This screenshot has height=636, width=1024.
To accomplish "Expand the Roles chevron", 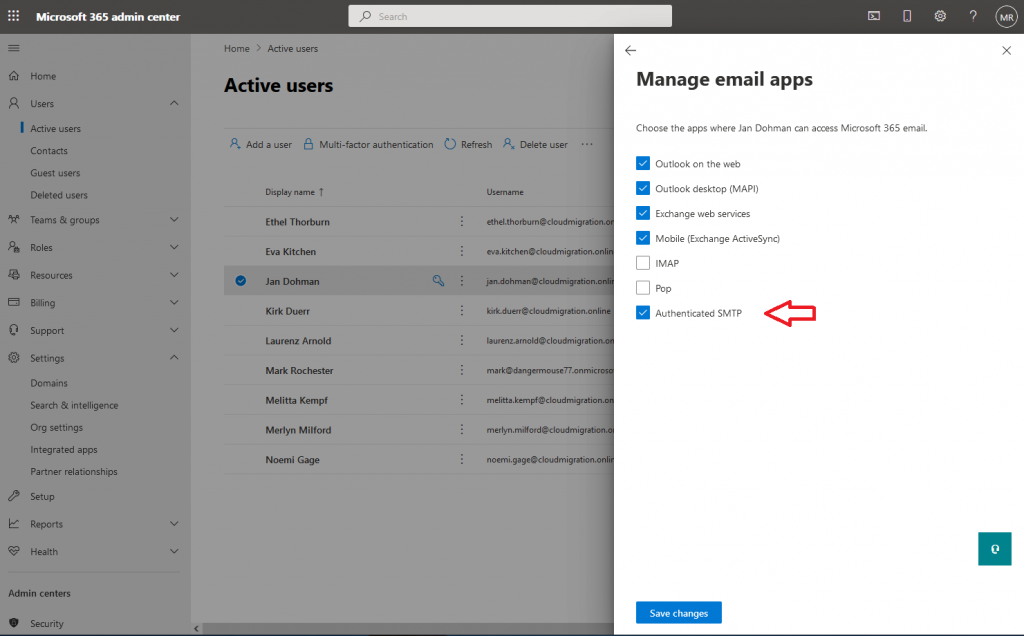I will 174,247.
